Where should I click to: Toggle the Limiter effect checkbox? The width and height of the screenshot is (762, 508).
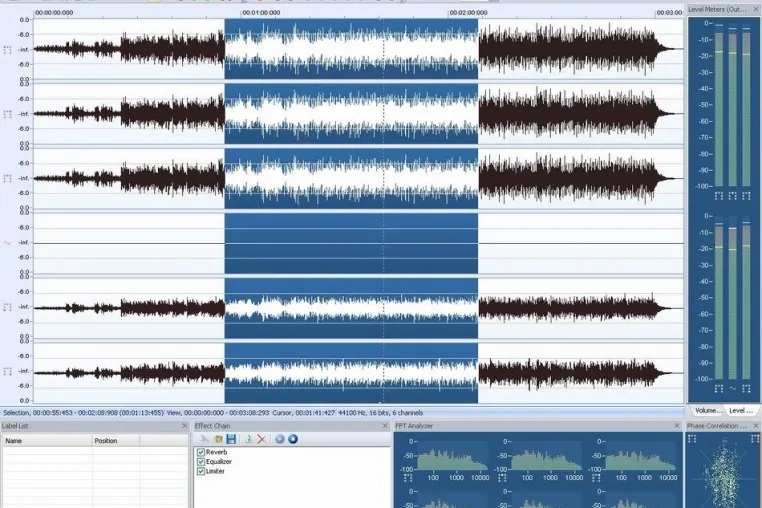201,471
